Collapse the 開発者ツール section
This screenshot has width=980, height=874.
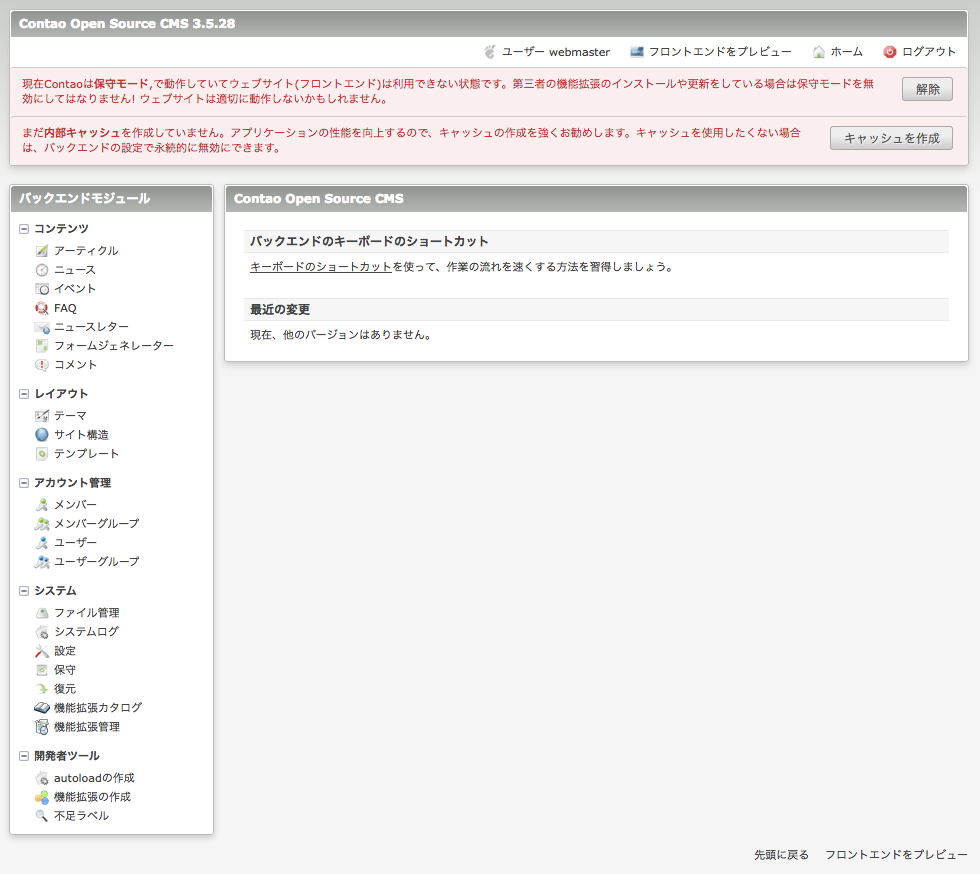coord(24,756)
